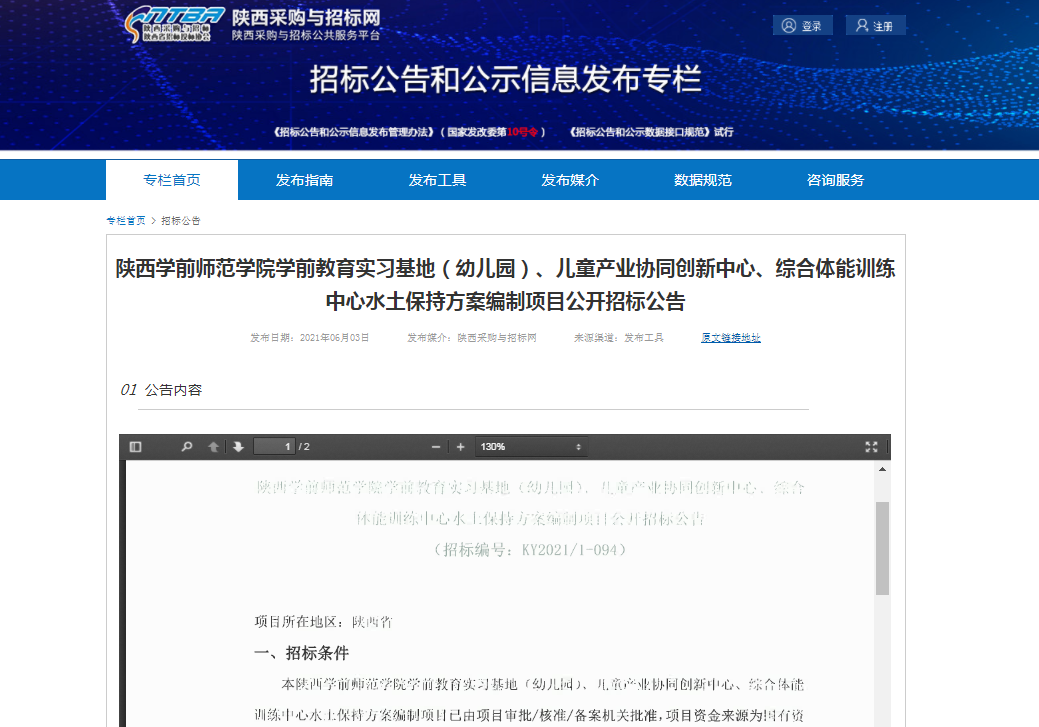Go to 咨询服务 navigation tab
This screenshot has width=1039, height=727.
click(835, 180)
